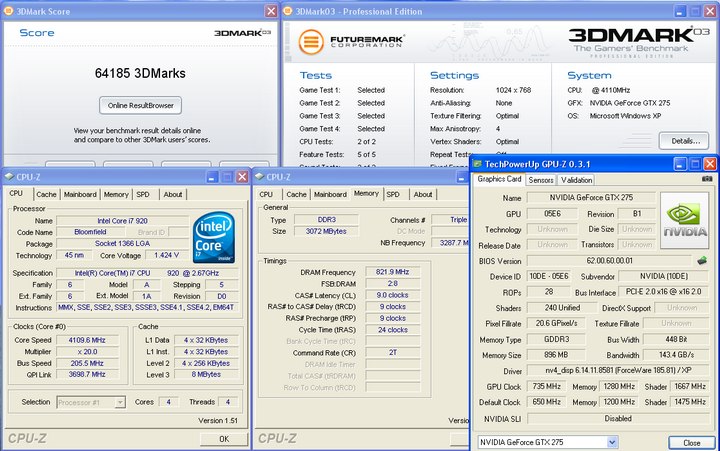The height and width of the screenshot is (451, 720).
Task: Open system Details in 3DMark03
Action: pyautogui.click(x=686, y=141)
